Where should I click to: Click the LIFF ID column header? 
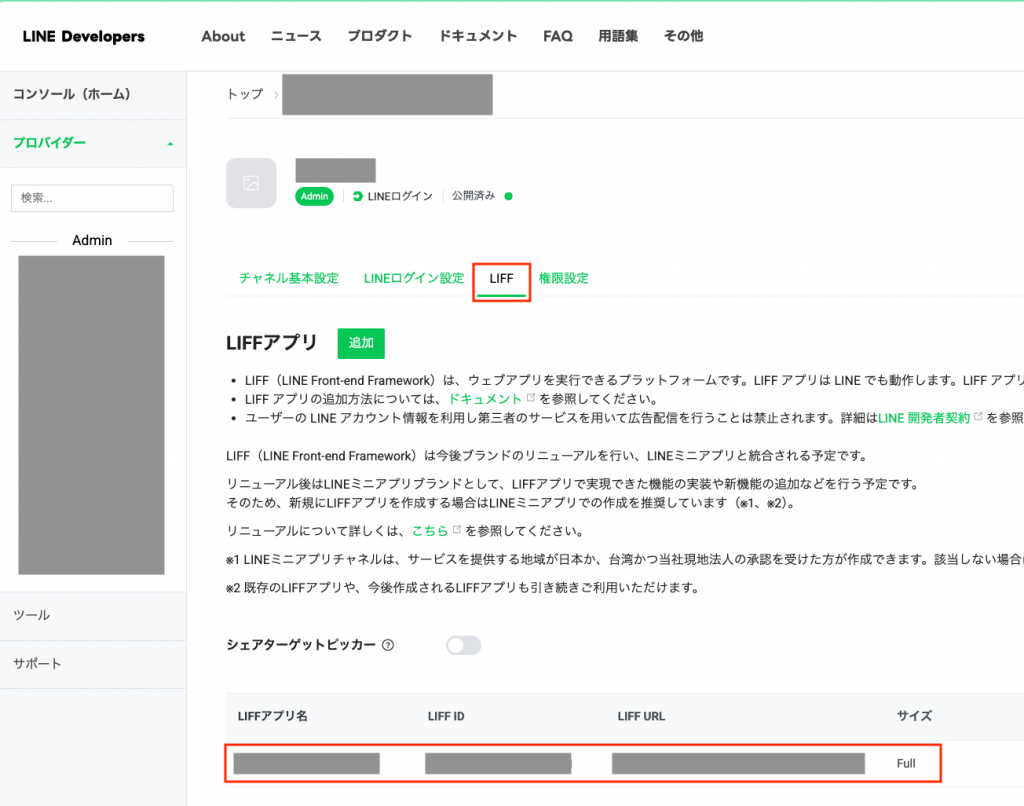tap(446, 717)
